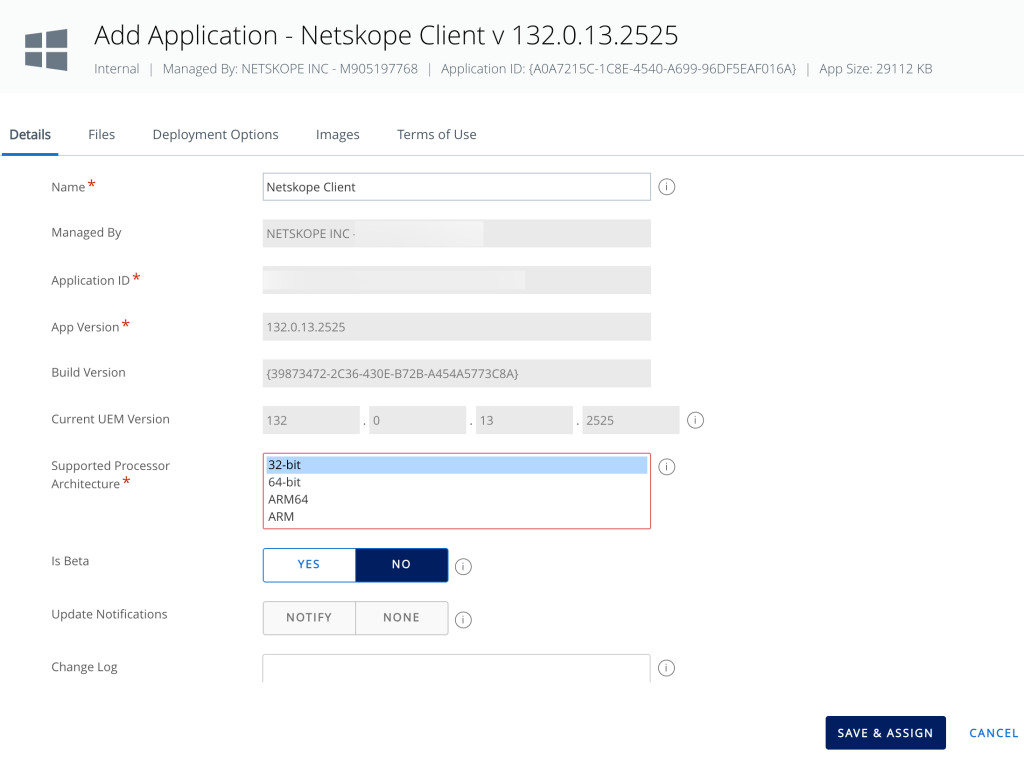Set Is Beta to YES
This screenshot has height=758, width=1024.
click(x=309, y=565)
